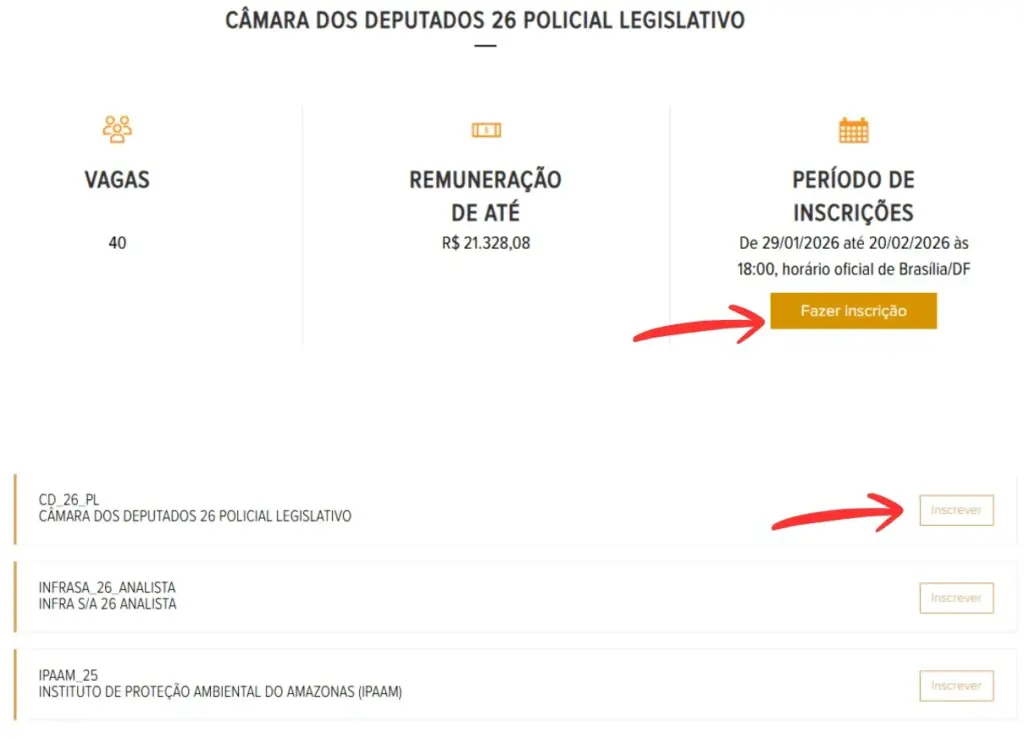1024x739 pixels.
Task: Click the salary value R$ 21.328,08
Action: click(486, 242)
